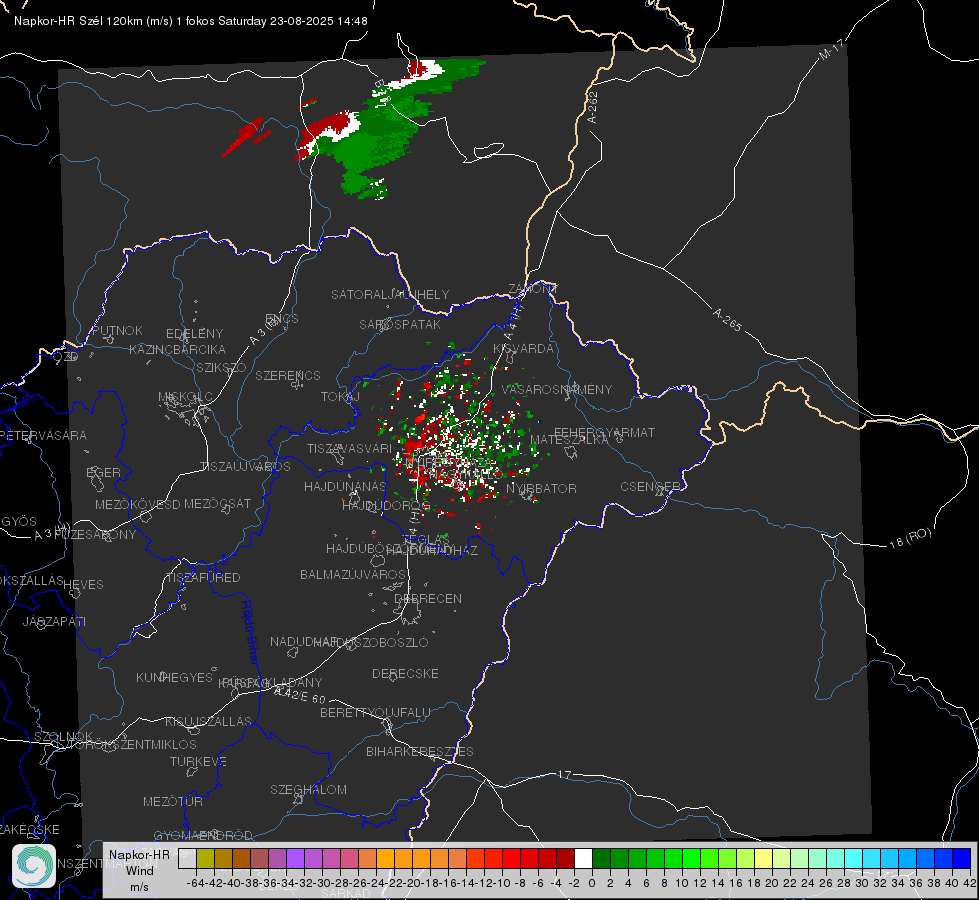
Task: Click the legend value label 42
Action: (x=969, y=883)
